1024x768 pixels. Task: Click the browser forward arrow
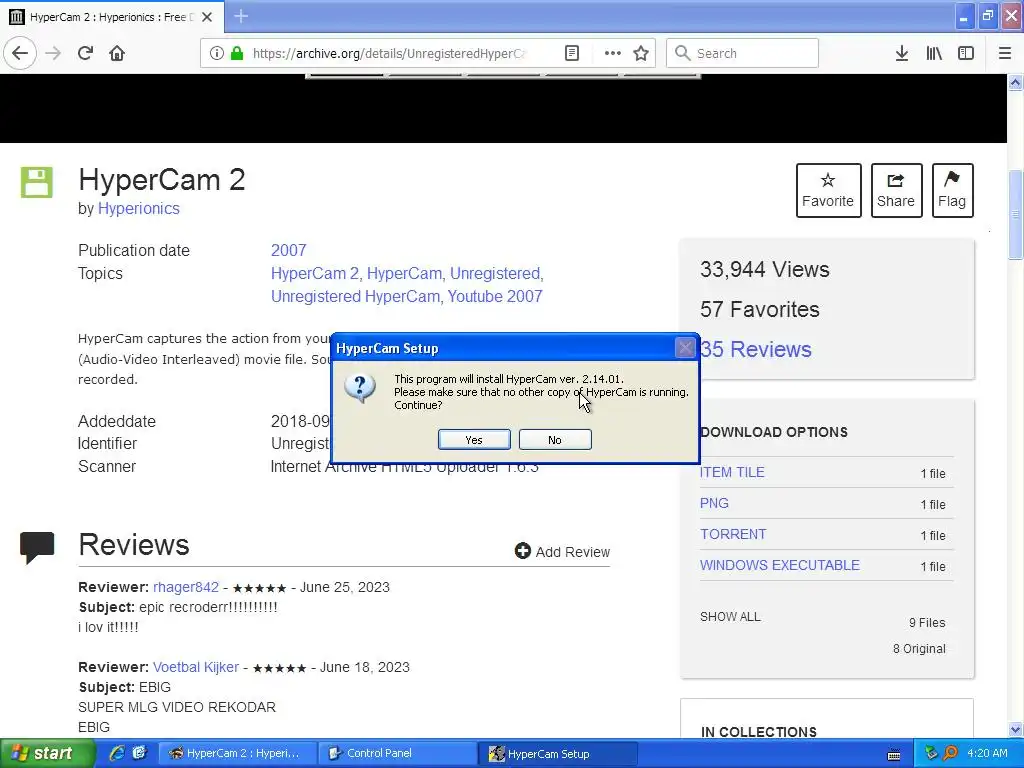[53, 53]
